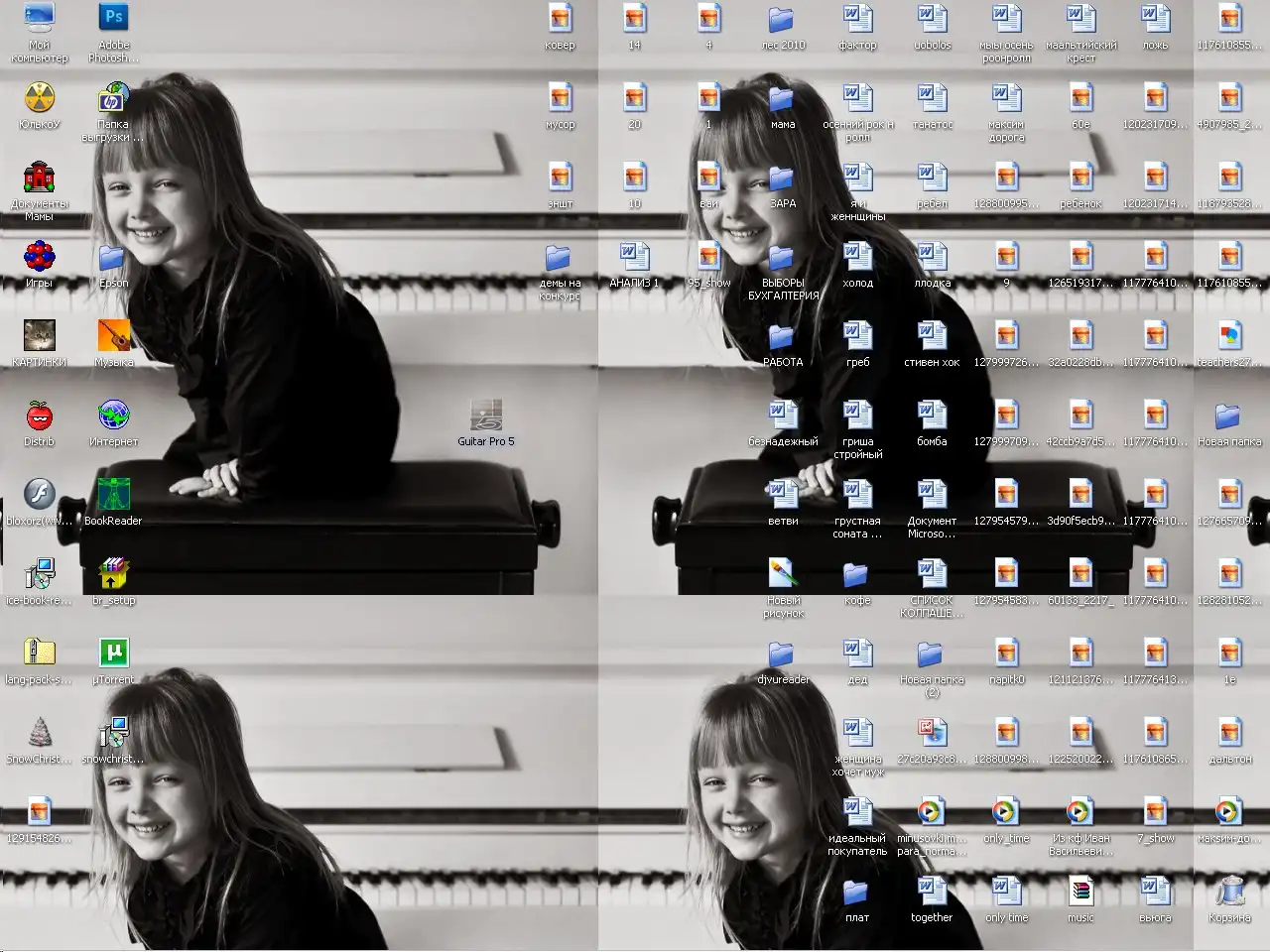Select the Документы Мамы icon
Screen dimensions: 1270x952
[40, 178]
